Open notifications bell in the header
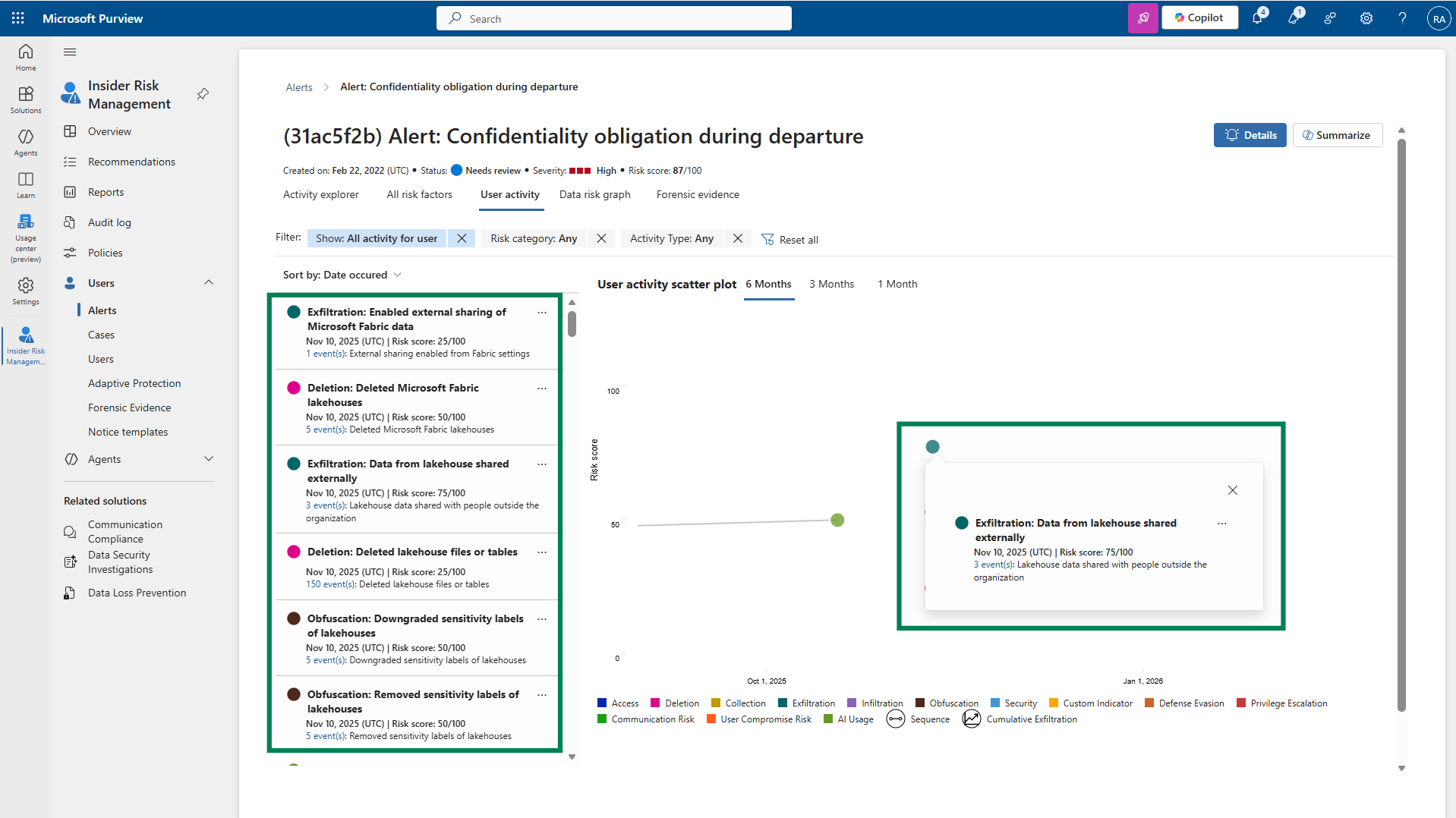This screenshot has width=1456, height=818. tap(1259, 17)
